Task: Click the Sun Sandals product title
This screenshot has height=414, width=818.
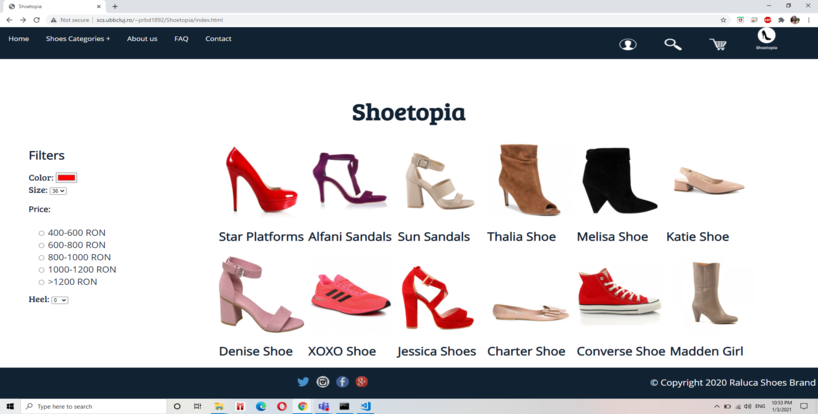Action: (434, 237)
